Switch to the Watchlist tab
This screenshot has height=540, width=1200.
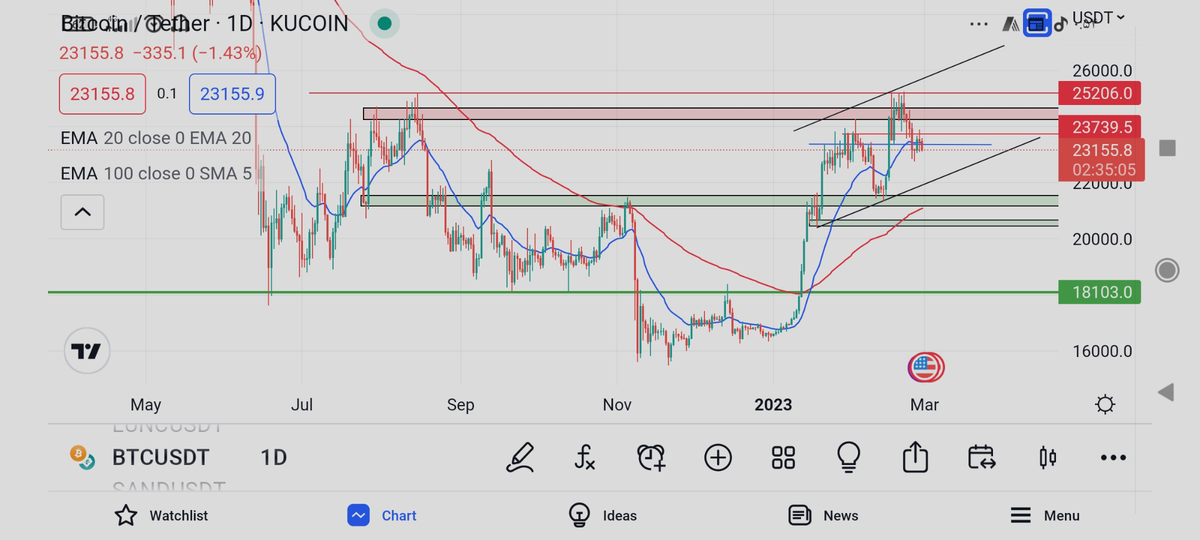[161, 515]
